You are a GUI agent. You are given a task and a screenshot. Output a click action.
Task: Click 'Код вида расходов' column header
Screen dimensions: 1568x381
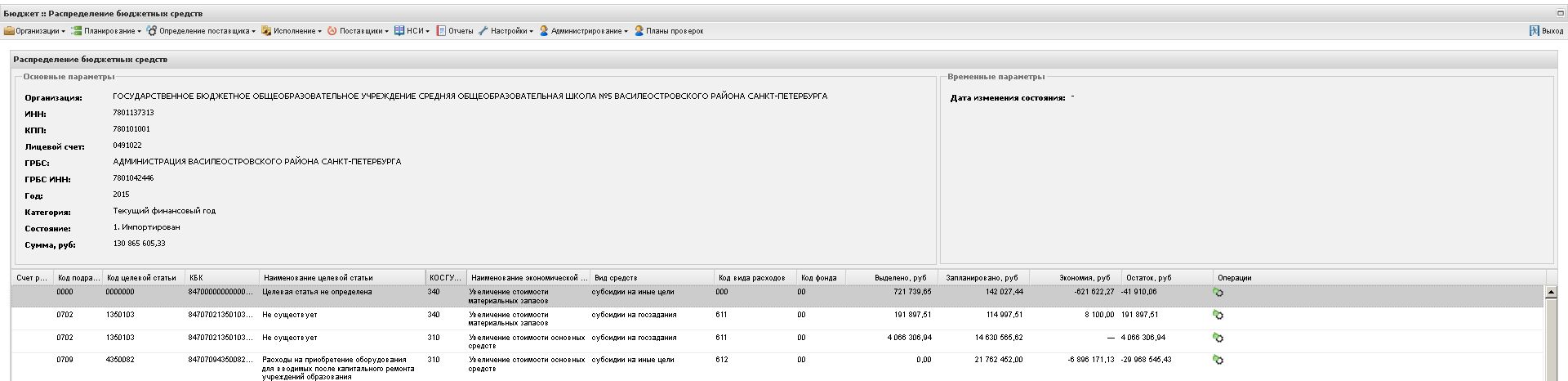(x=755, y=278)
